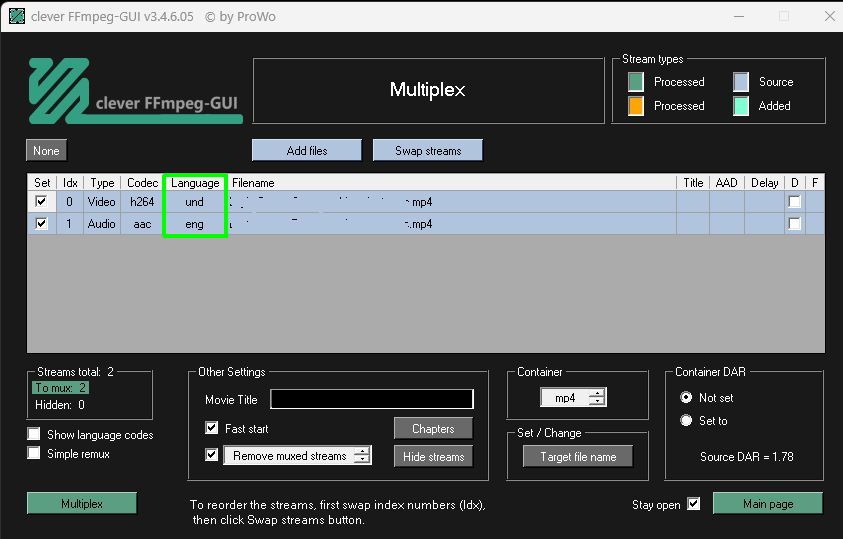Click the mp4 container spinner up arrow
This screenshot has height=539, width=843.
pos(597,393)
